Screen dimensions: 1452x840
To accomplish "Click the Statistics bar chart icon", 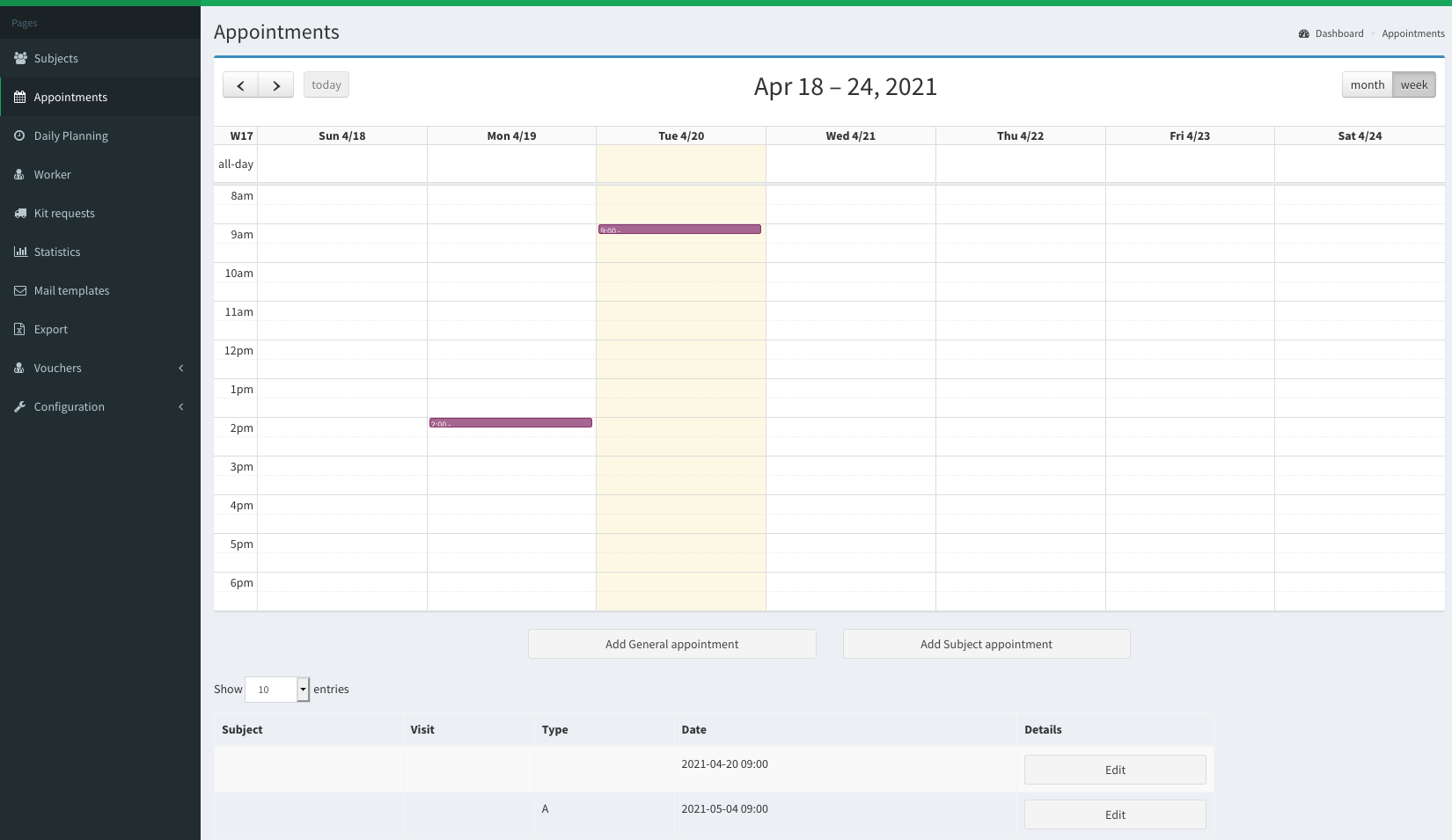I will coord(20,252).
